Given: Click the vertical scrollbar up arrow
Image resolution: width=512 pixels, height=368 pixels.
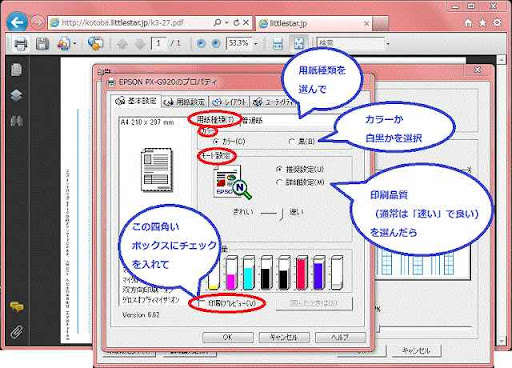Looking at the screenshot, I should click(x=501, y=60).
